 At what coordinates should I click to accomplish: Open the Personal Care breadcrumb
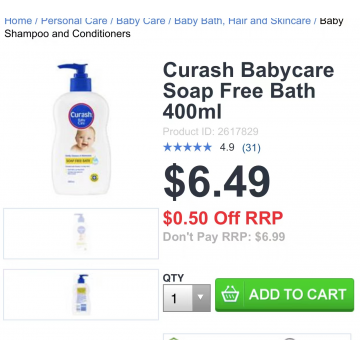[74, 21]
